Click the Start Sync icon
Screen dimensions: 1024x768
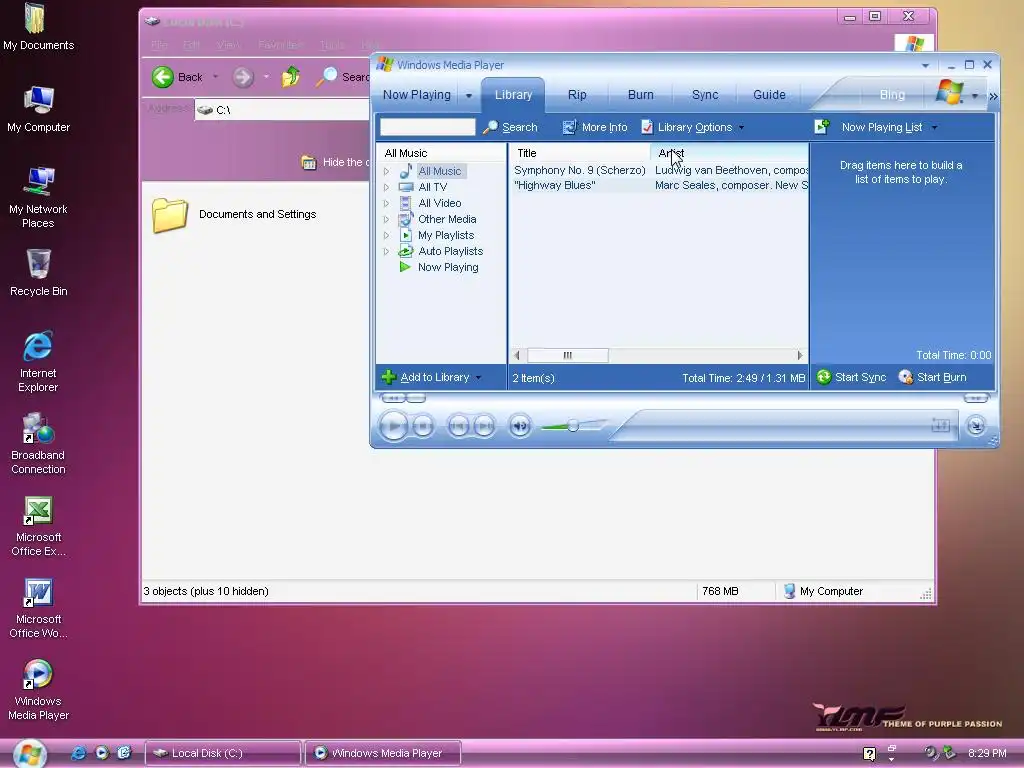(824, 377)
